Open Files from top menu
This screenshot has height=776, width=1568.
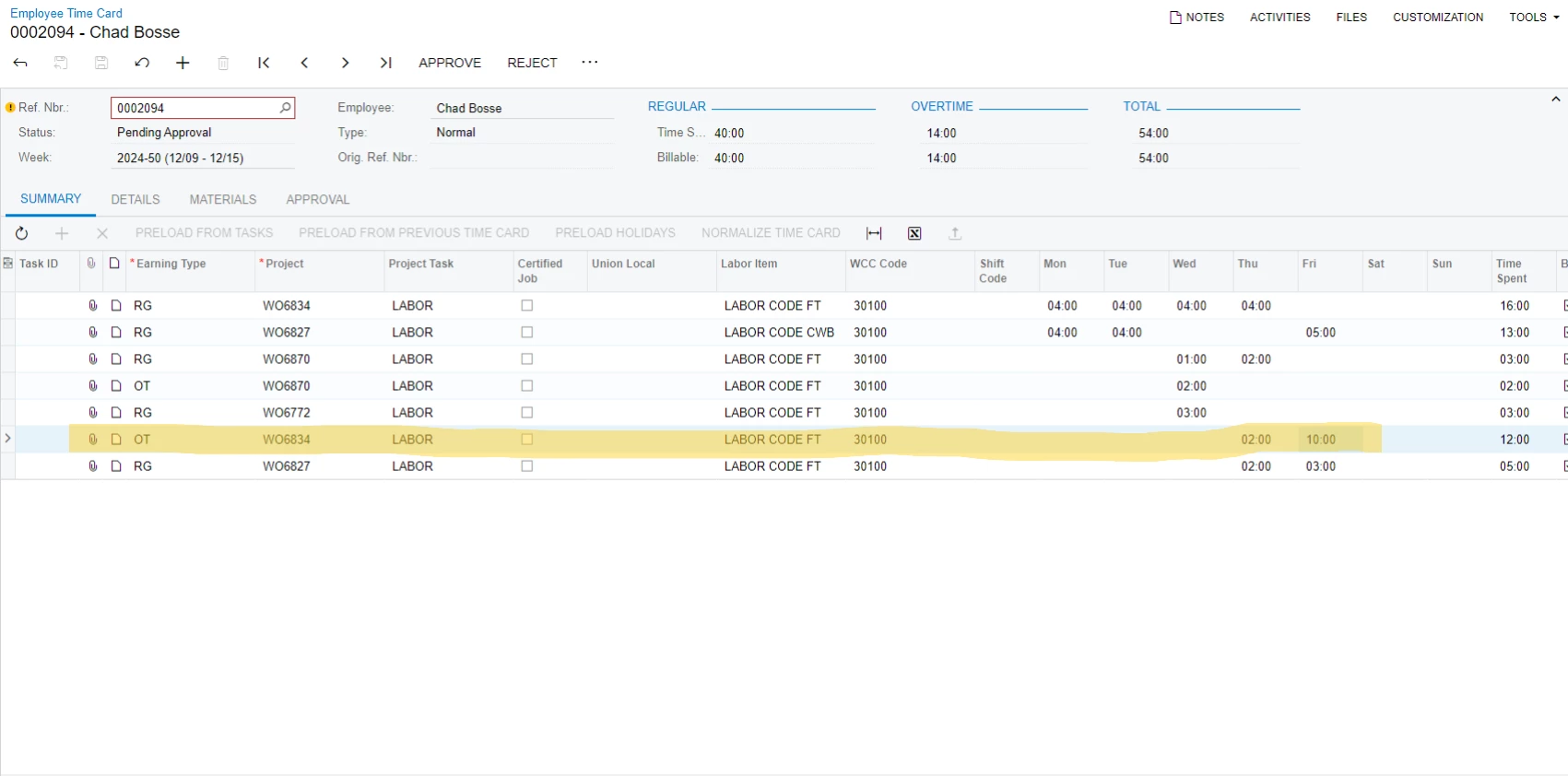1351,17
